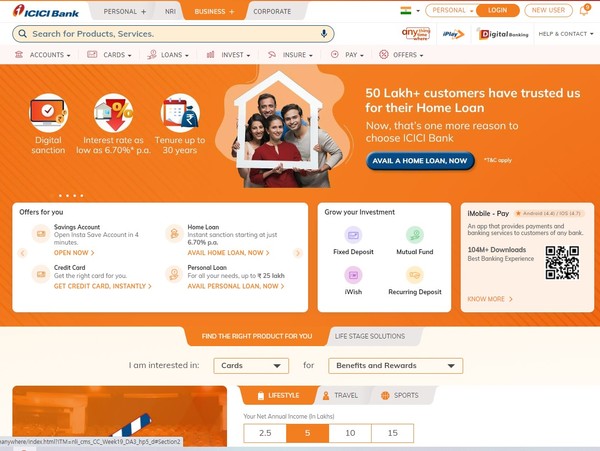Open the 'I am interested in' Cards dropdown
Screen dimensions: 600x451
click(251, 366)
